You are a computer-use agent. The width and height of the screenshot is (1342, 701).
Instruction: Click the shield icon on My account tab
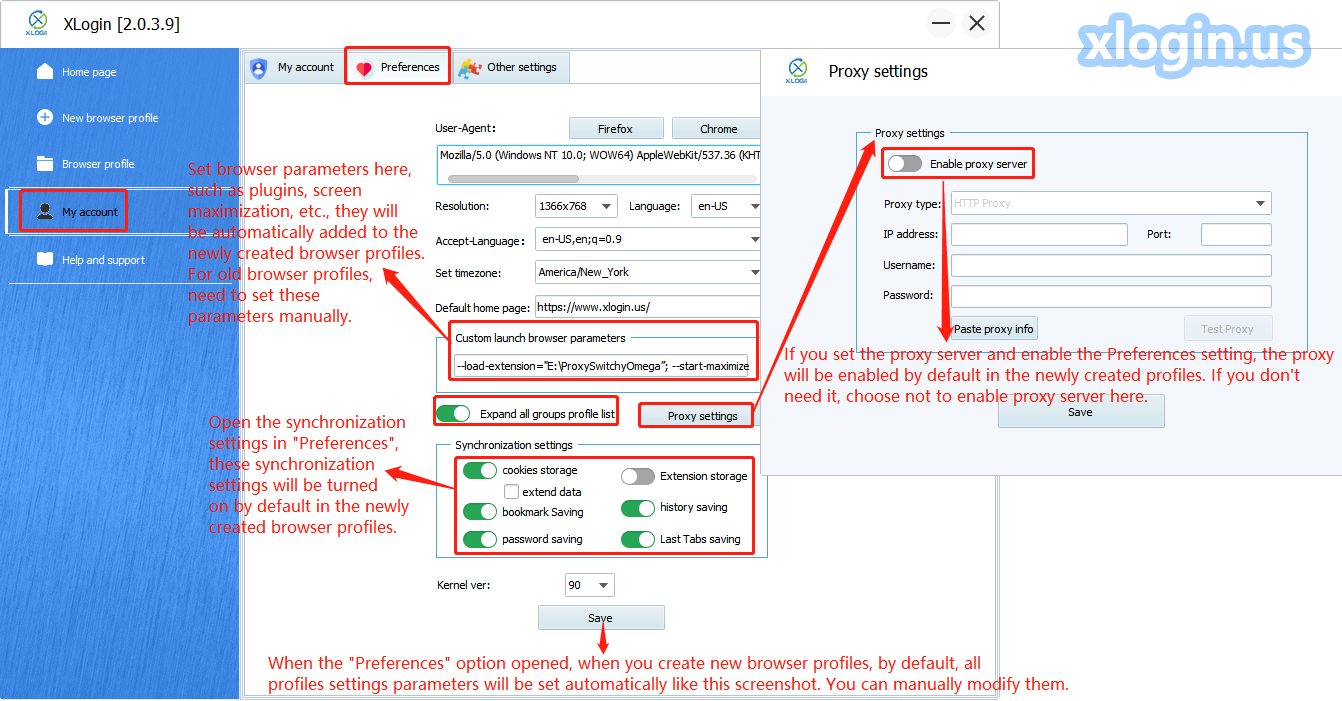259,68
